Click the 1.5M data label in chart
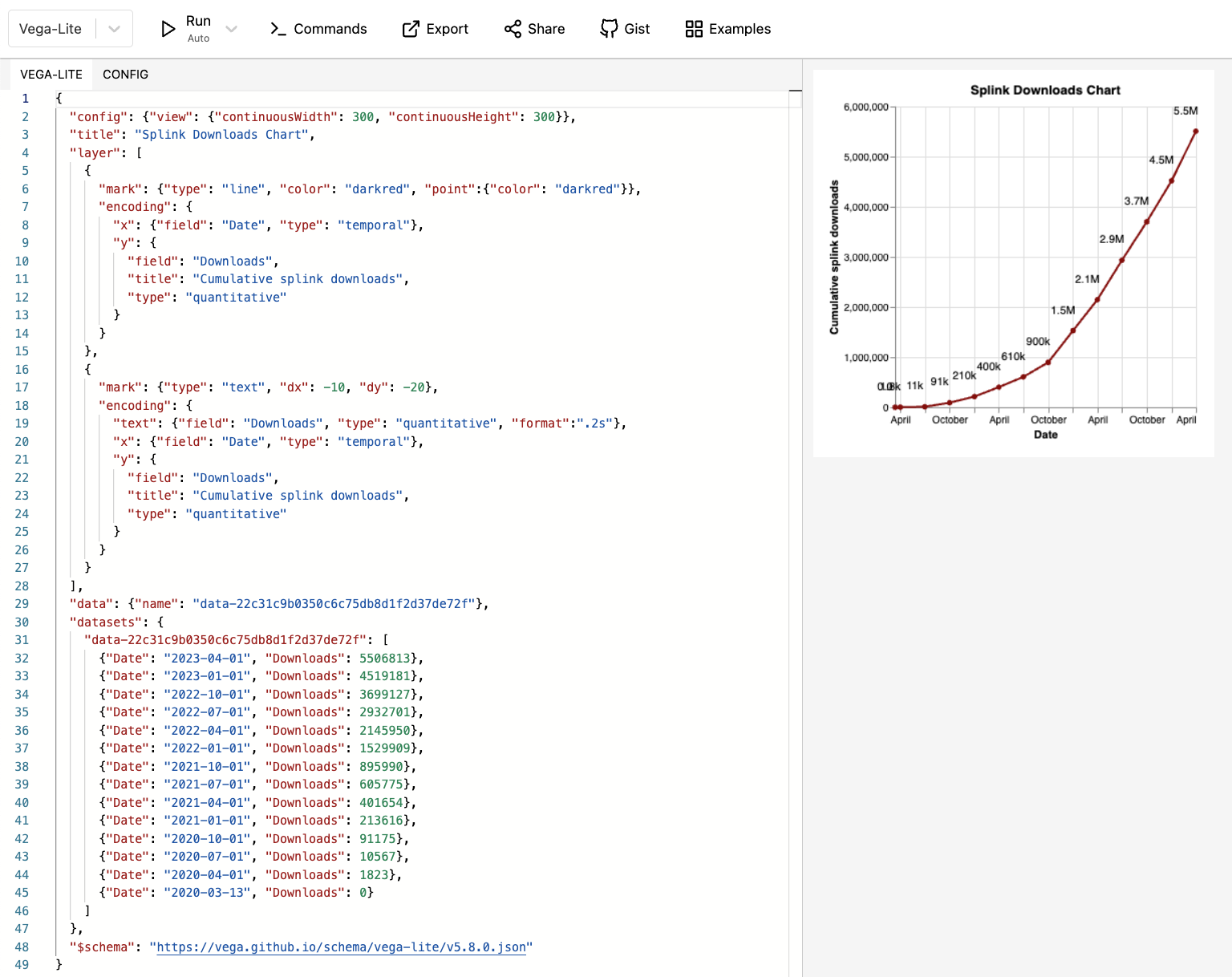The image size is (1232, 977). coord(1063,310)
